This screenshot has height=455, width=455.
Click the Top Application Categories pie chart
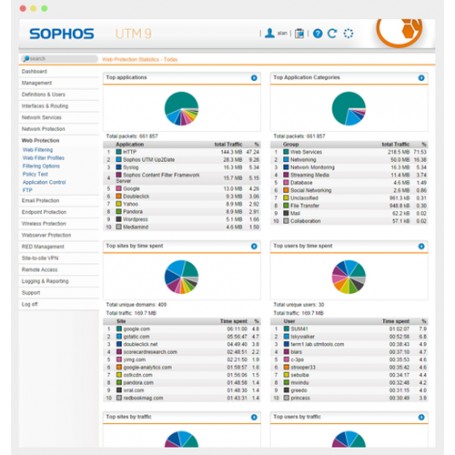pyautogui.click(x=349, y=109)
